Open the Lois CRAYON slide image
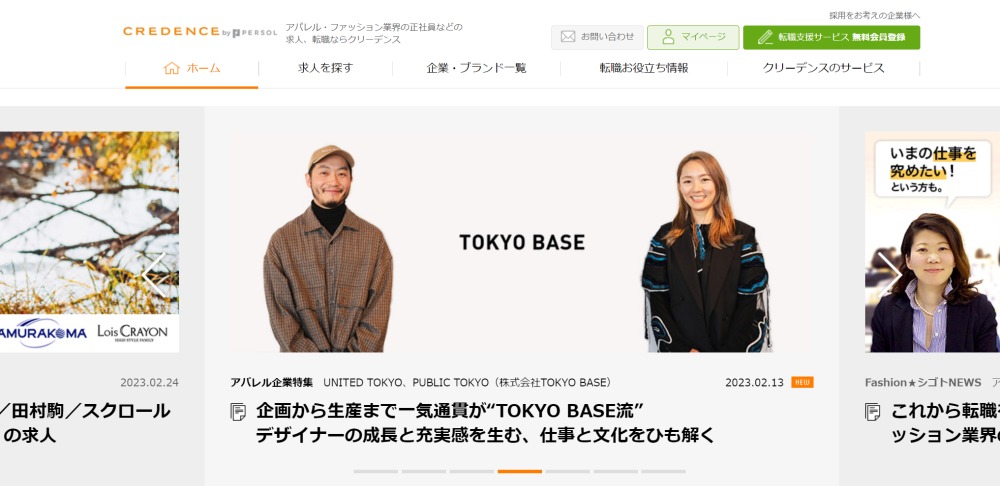Image resolution: width=1000 pixels, height=486 pixels. click(89, 242)
